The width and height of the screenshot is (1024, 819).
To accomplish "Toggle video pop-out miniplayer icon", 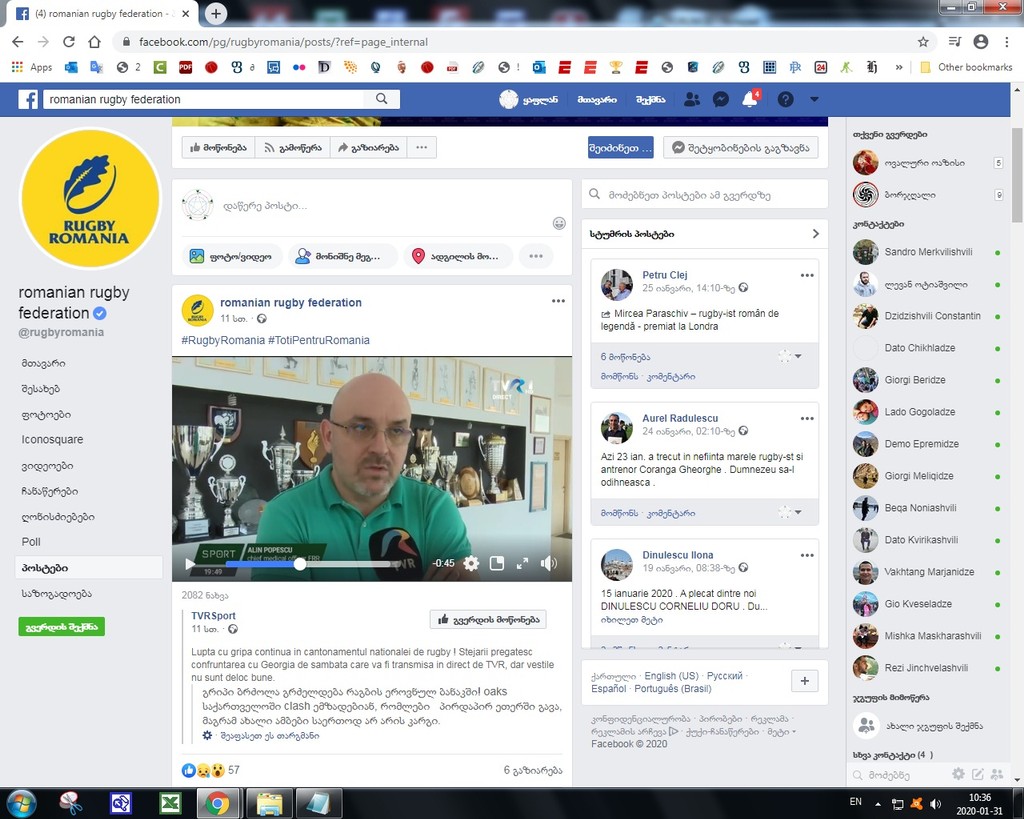I will coord(496,563).
